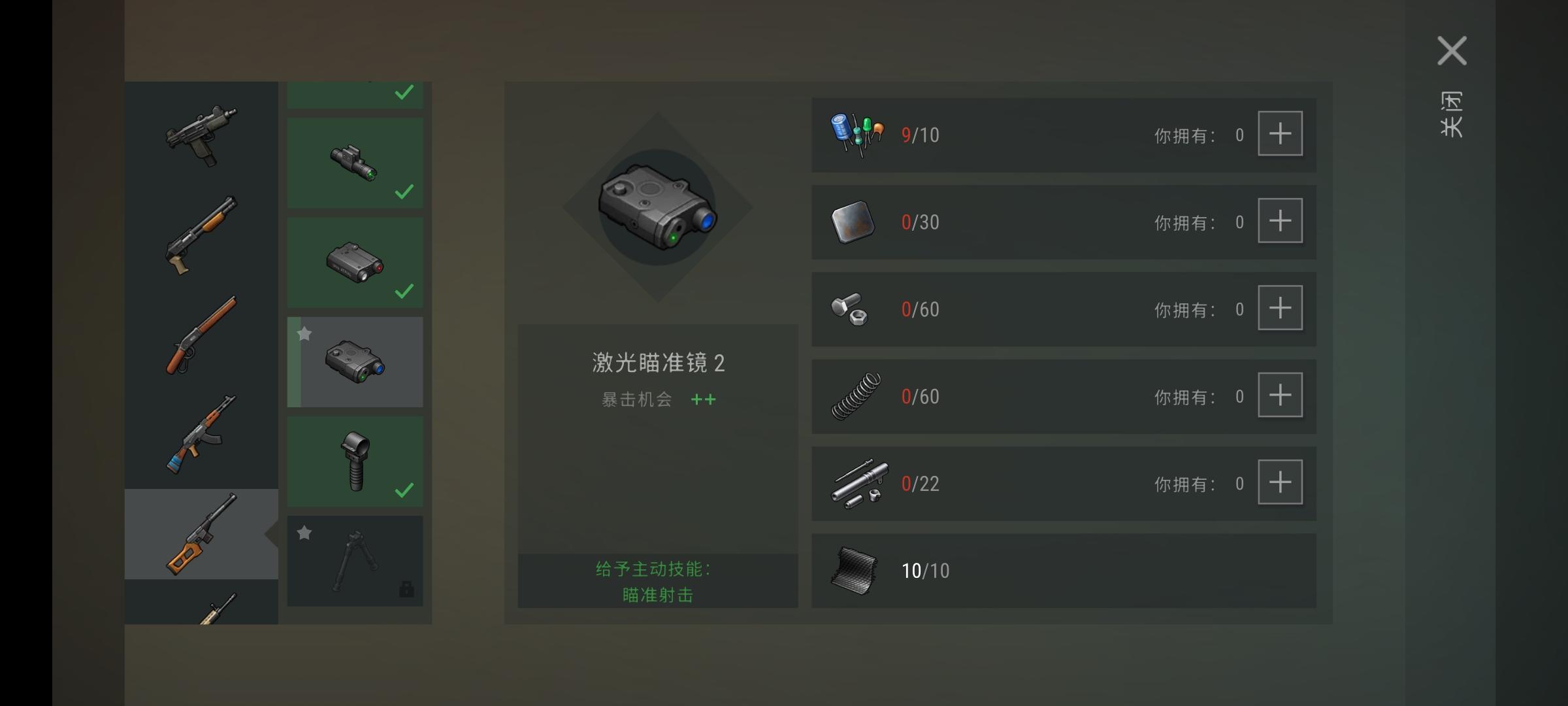
Task: Add springs with plus button
Action: point(1281,395)
